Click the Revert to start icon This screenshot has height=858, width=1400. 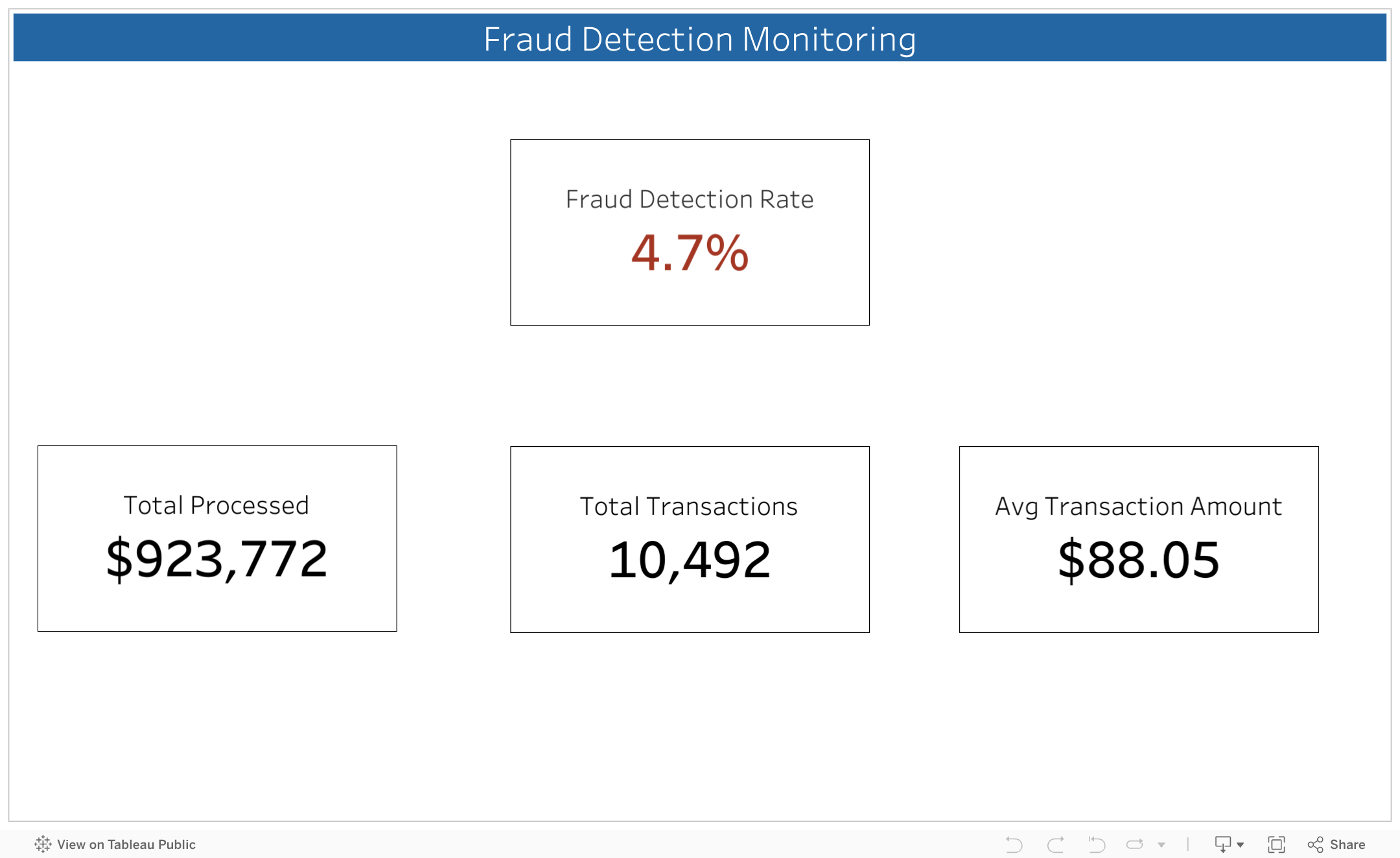pyautogui.click(x=1096, y=844)
